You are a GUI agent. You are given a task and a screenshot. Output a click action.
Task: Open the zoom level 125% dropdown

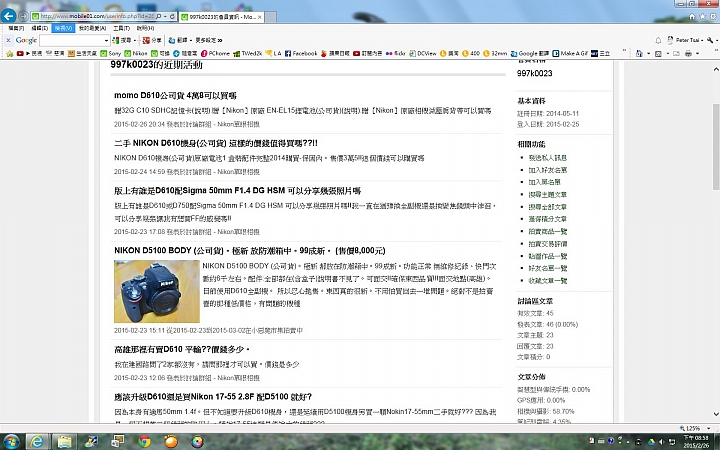click(x=709, y=428)
